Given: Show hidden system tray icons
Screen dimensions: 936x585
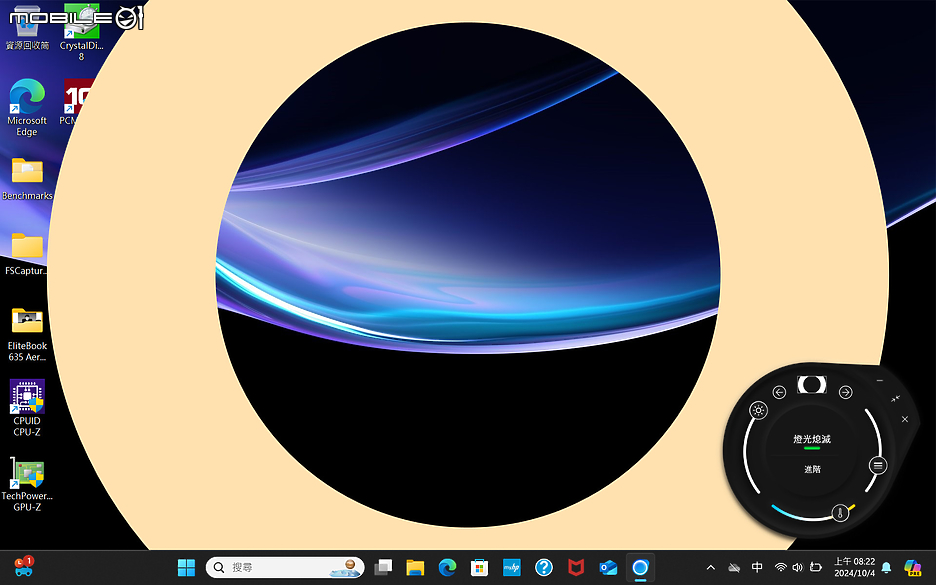Looking at the screenshot, I should click(x=710, y=567).
